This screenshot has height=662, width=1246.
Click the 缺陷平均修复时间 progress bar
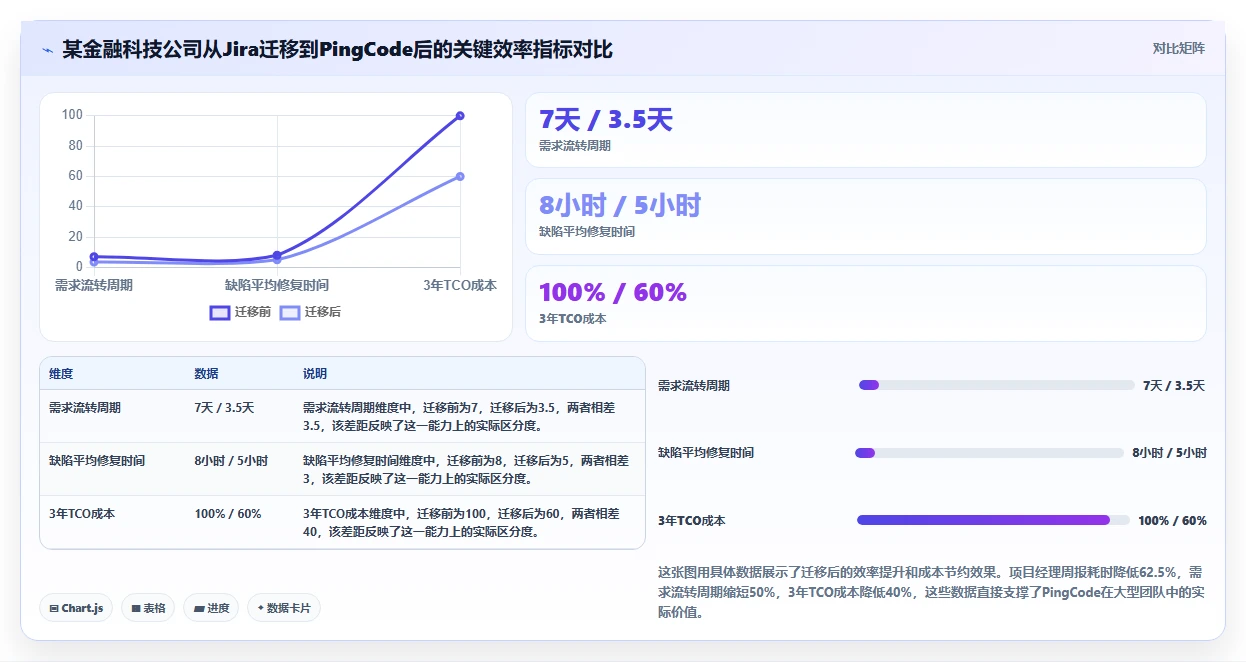[990, 453]
